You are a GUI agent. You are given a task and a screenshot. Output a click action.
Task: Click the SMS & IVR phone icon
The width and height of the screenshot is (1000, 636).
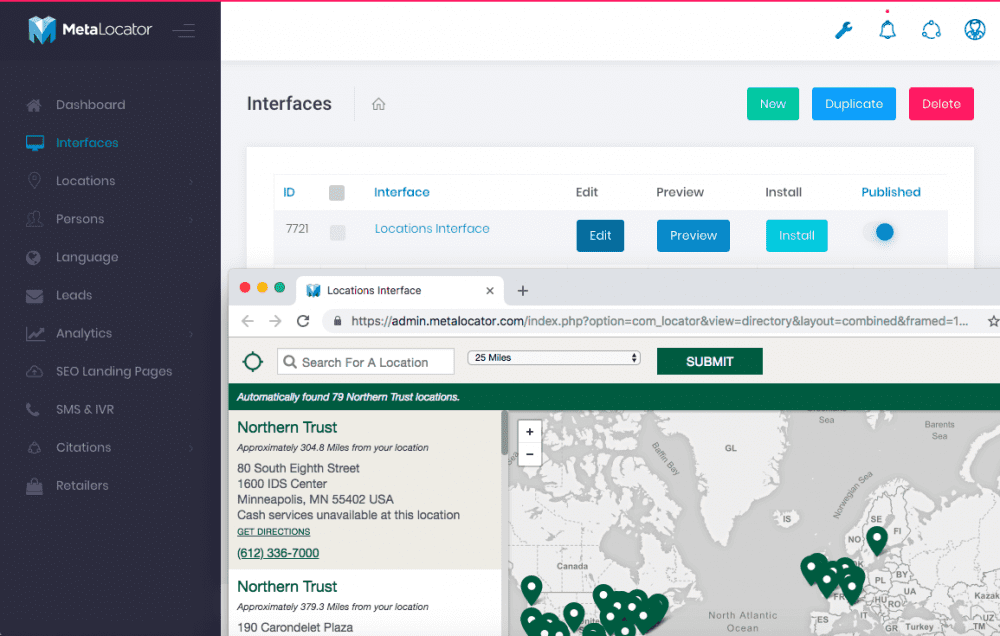point(33,410)
